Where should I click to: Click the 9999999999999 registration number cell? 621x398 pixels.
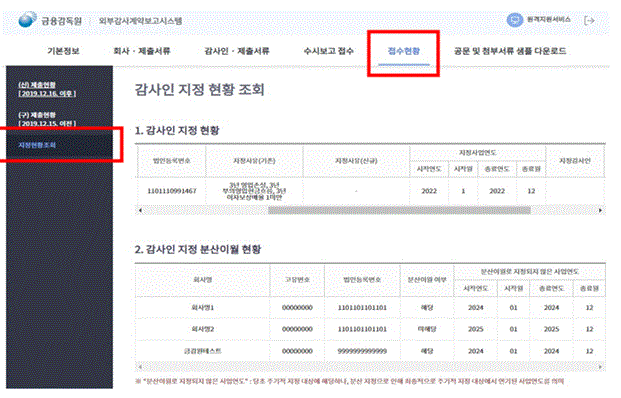[362, 351]
